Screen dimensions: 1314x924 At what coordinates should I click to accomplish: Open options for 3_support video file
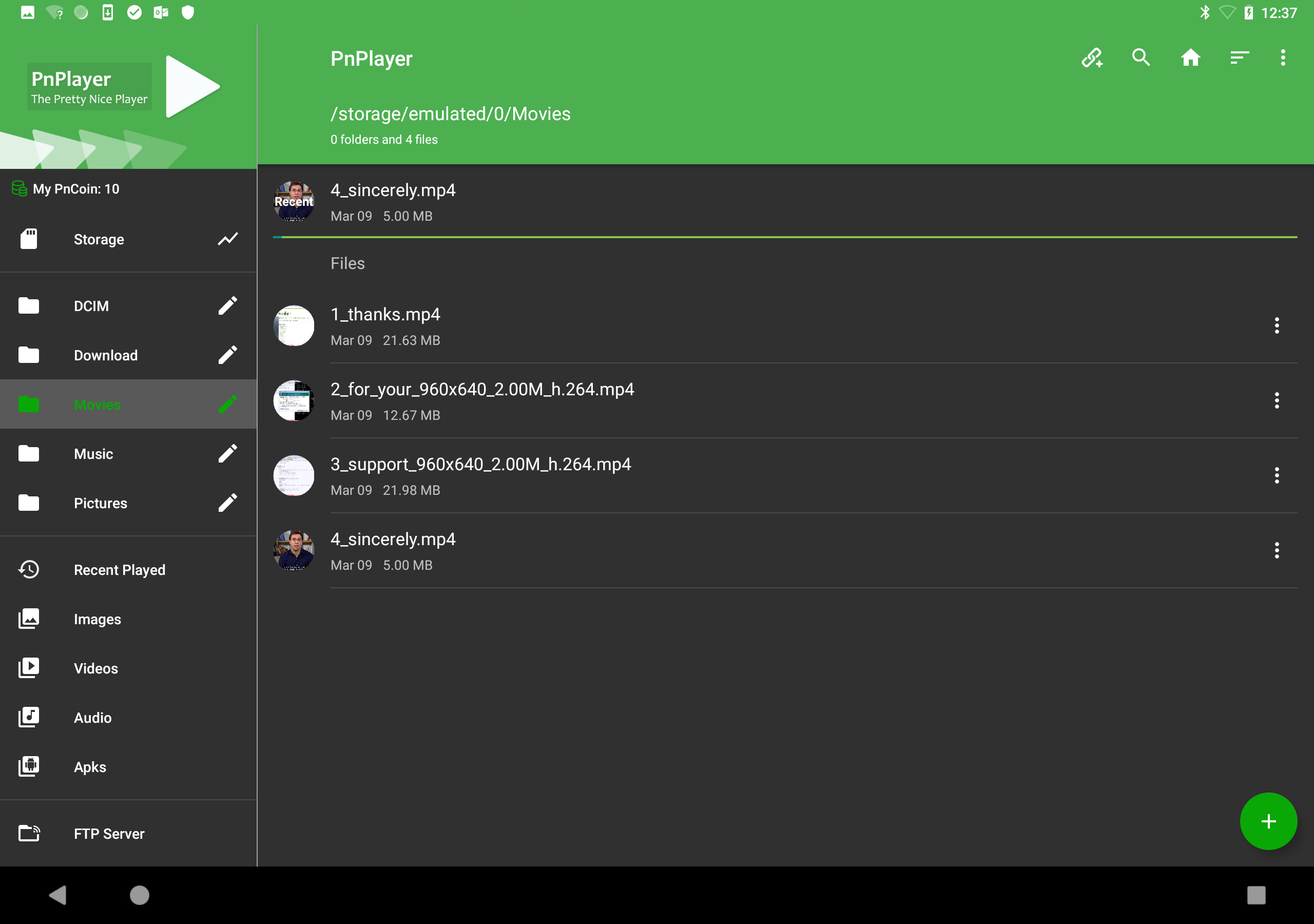click(x=1277, y=475)
